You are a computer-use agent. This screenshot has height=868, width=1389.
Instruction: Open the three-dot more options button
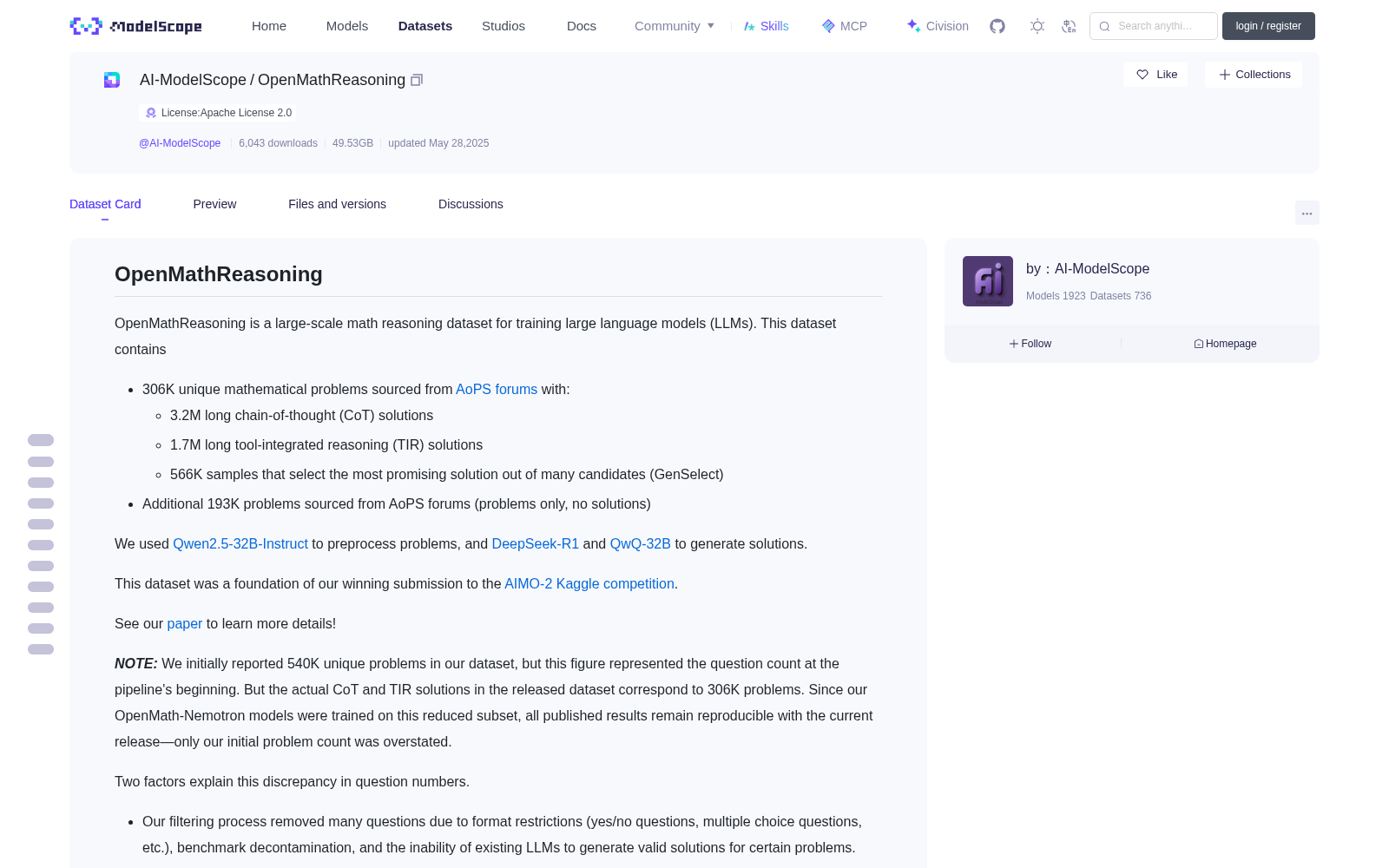[x=1307, y=213]
